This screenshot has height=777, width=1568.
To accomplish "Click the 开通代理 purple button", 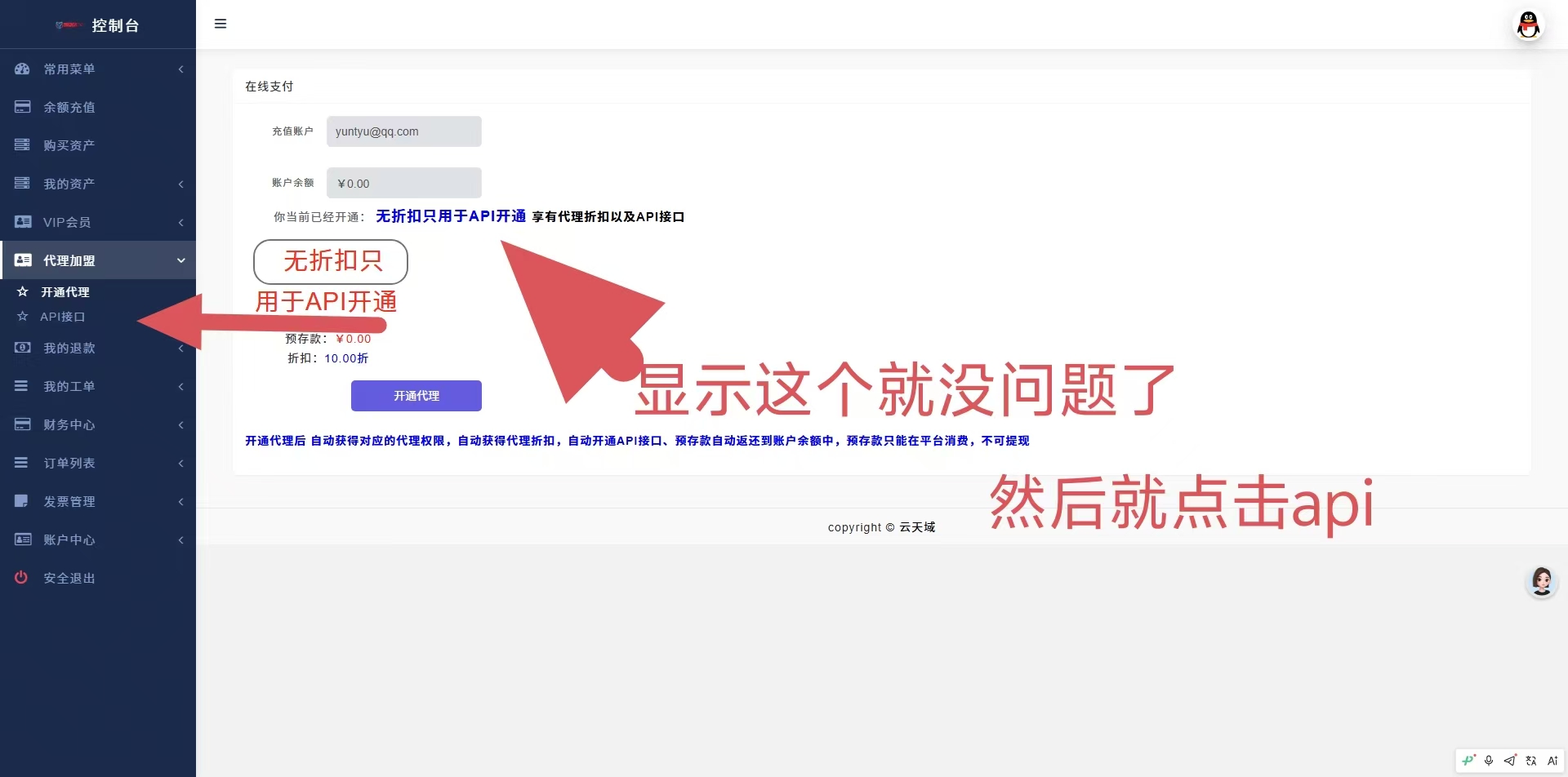I will pyautogui.click(x=416, y=396).
